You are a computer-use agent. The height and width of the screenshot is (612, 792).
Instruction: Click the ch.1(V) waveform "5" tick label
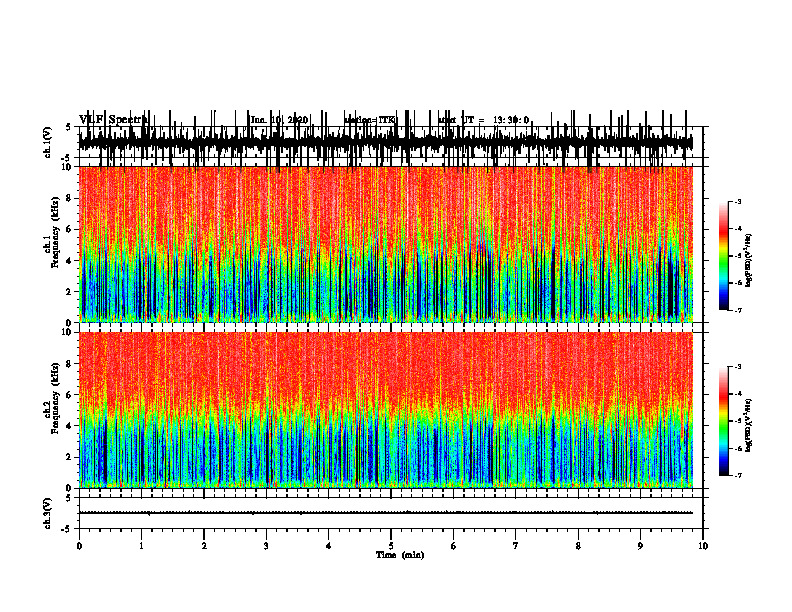point(69,128)
